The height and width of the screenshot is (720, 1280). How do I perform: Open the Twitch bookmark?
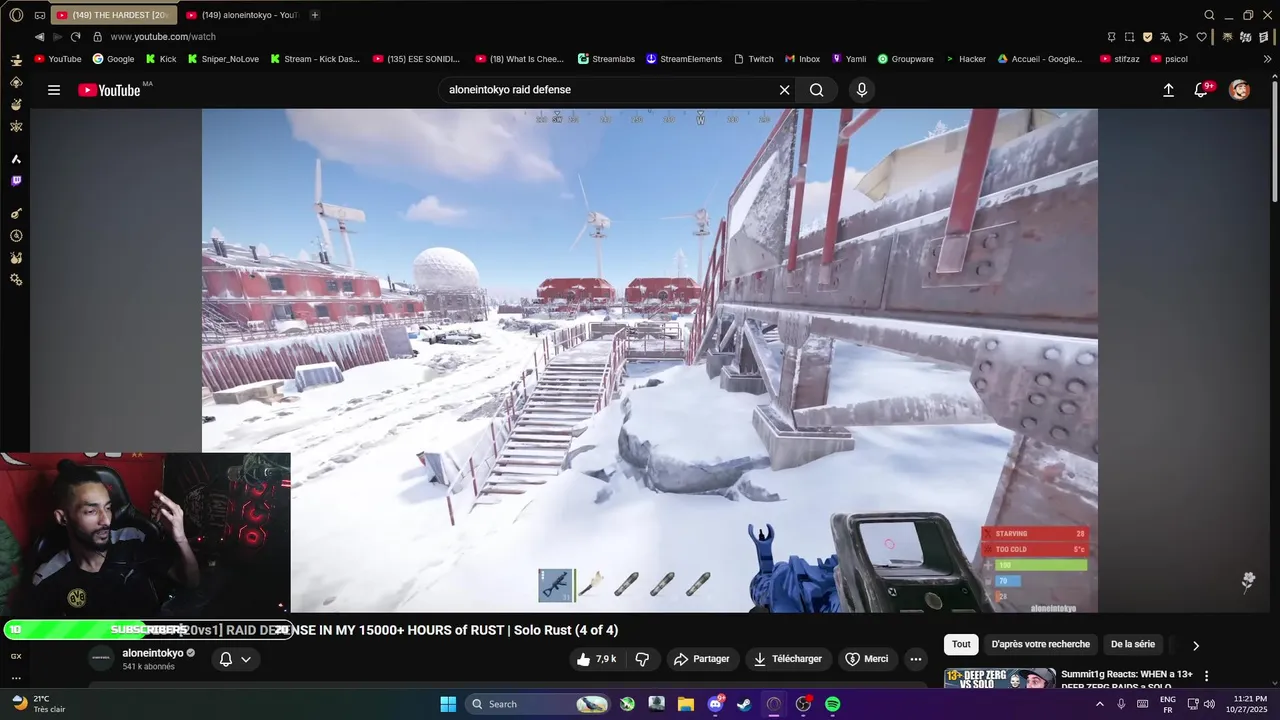pos(754,59)
